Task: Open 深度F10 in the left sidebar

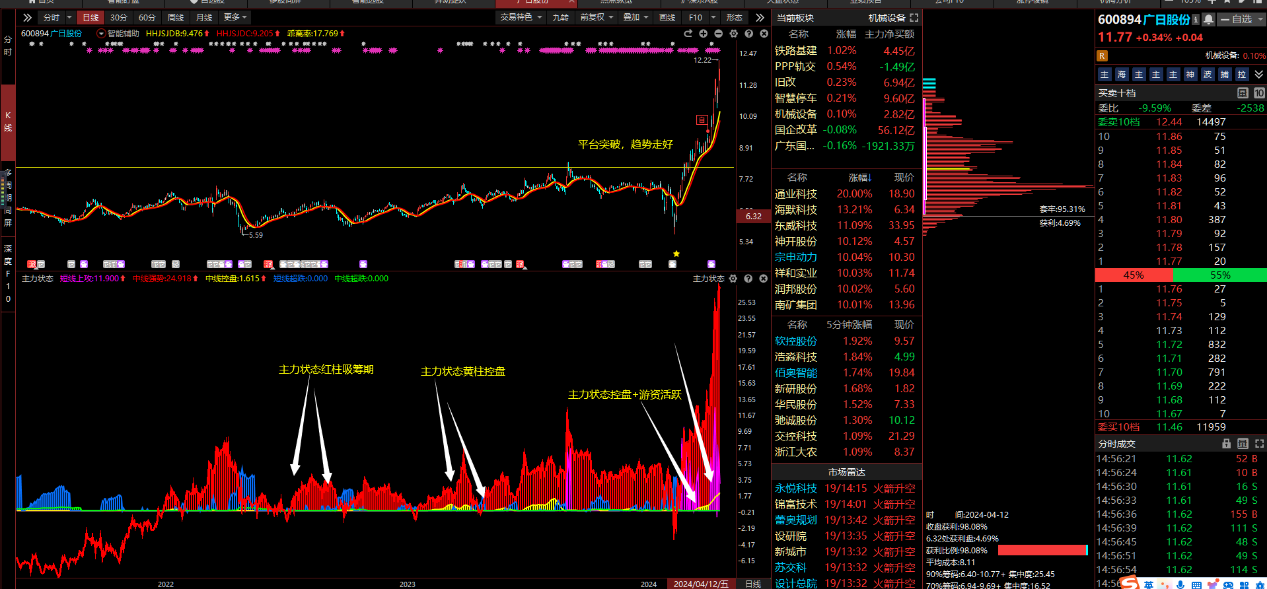Action: pos(8,273)
